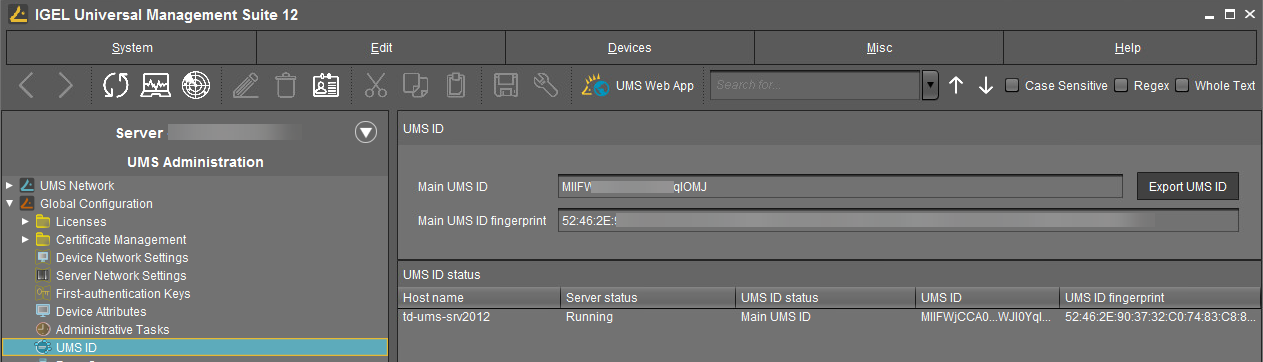1263x362 pixels.
Task: Open the Devices menu
Action: click(x=629, y=48)
